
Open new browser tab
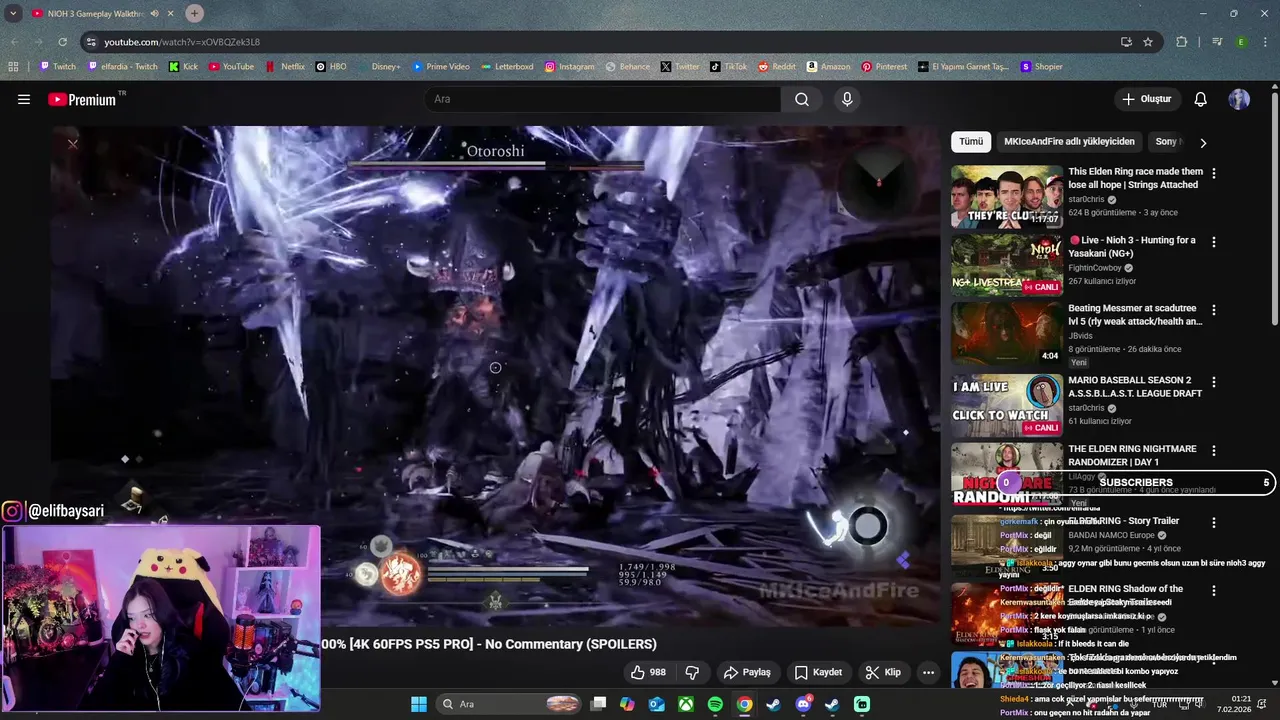194,13
